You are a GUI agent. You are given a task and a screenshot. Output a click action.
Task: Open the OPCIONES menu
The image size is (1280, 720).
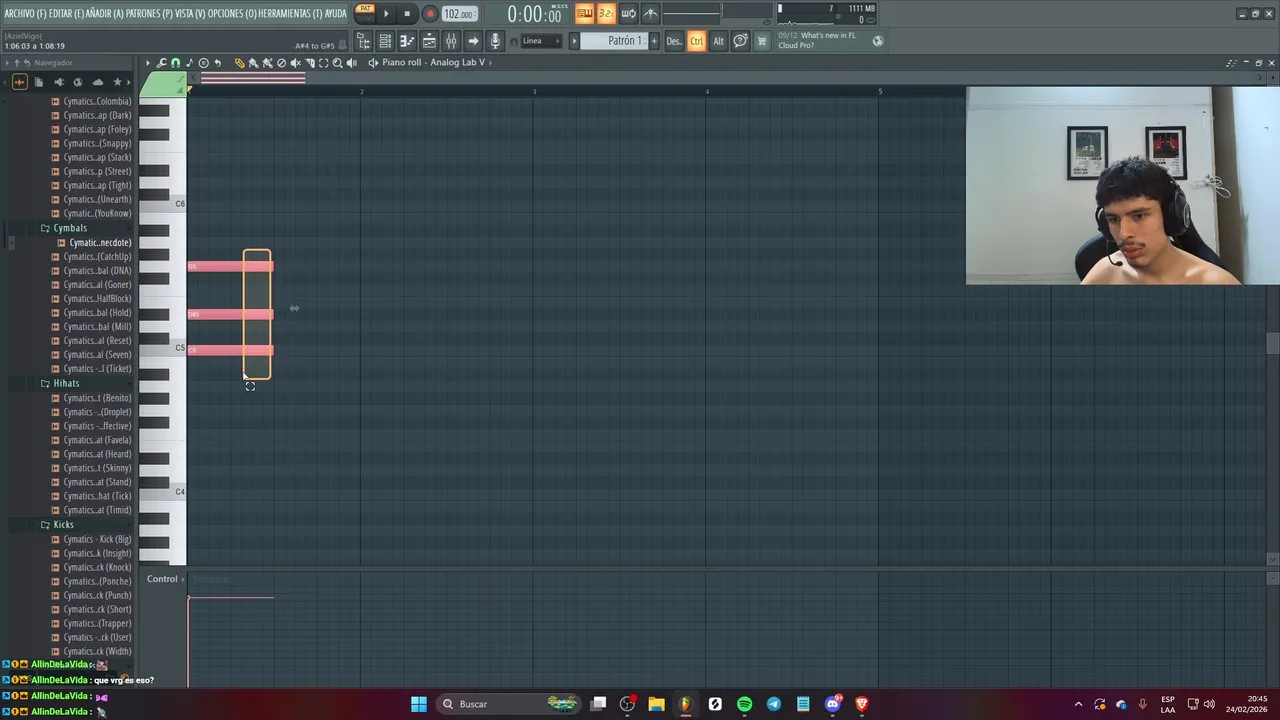[x=231, y=13]
